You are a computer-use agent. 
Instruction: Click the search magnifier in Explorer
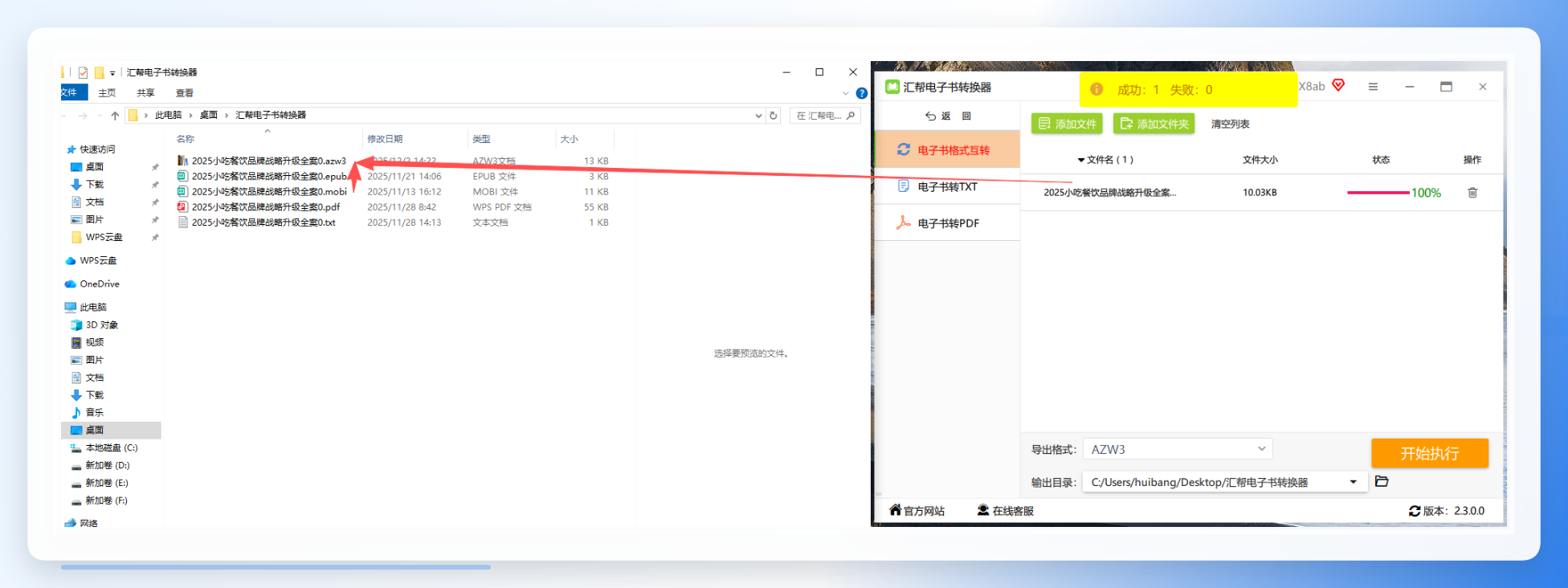point(851,116)
